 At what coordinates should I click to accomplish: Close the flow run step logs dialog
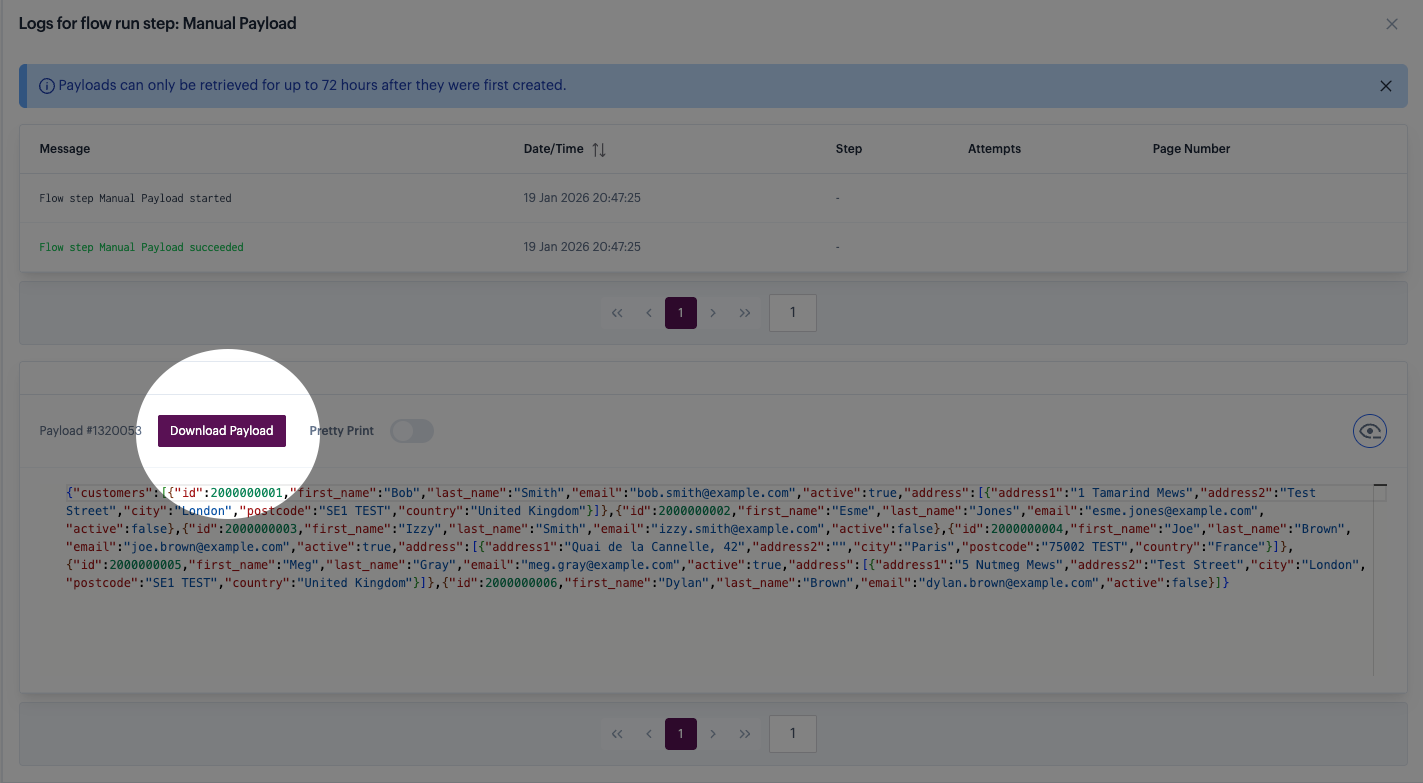pos(1391,24)
